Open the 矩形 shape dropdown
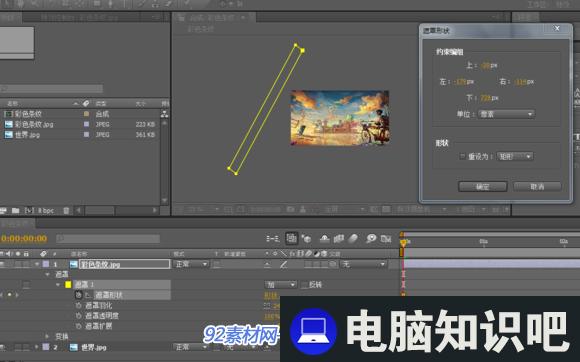580x362 pixels. click(x=515, y=156)
